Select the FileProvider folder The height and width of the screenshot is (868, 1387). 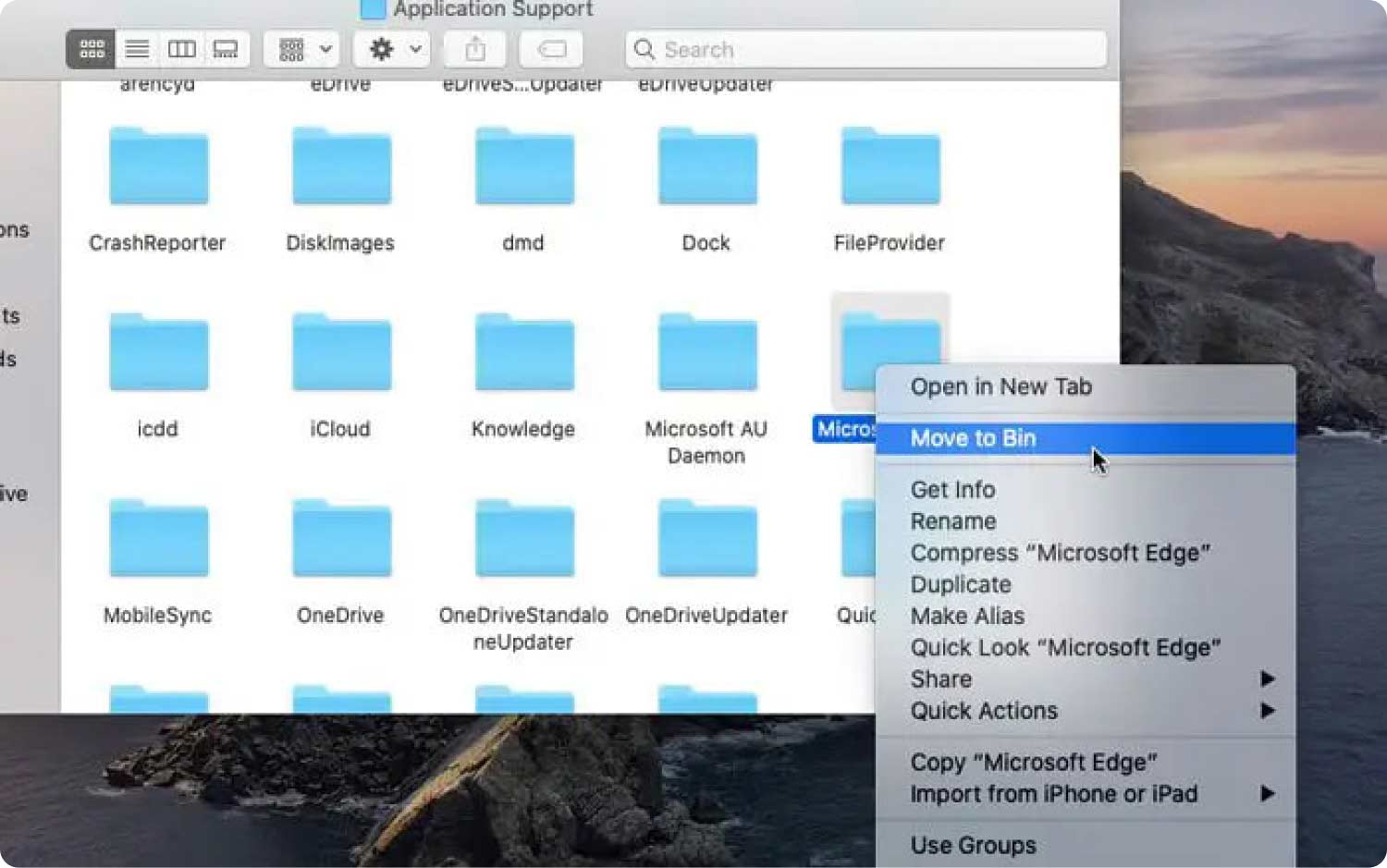click(890, 167)
